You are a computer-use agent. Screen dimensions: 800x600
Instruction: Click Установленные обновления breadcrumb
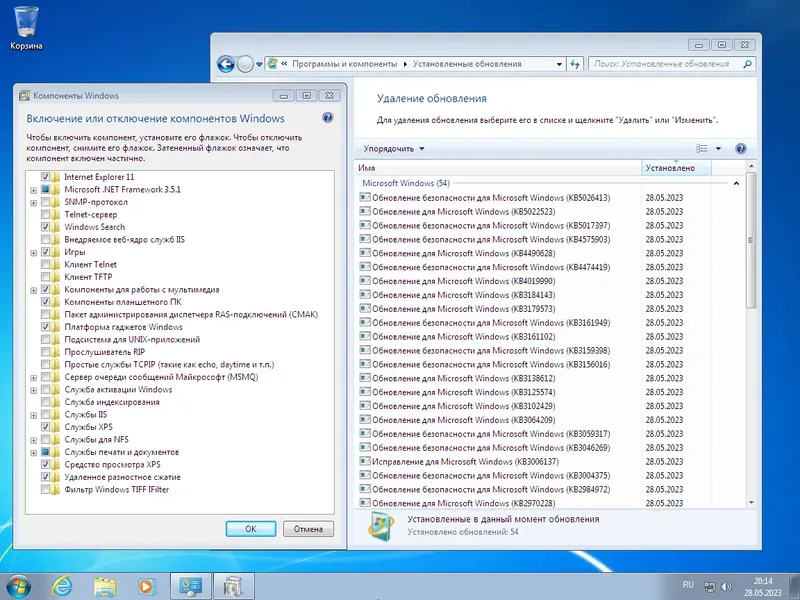pos(467,64)
